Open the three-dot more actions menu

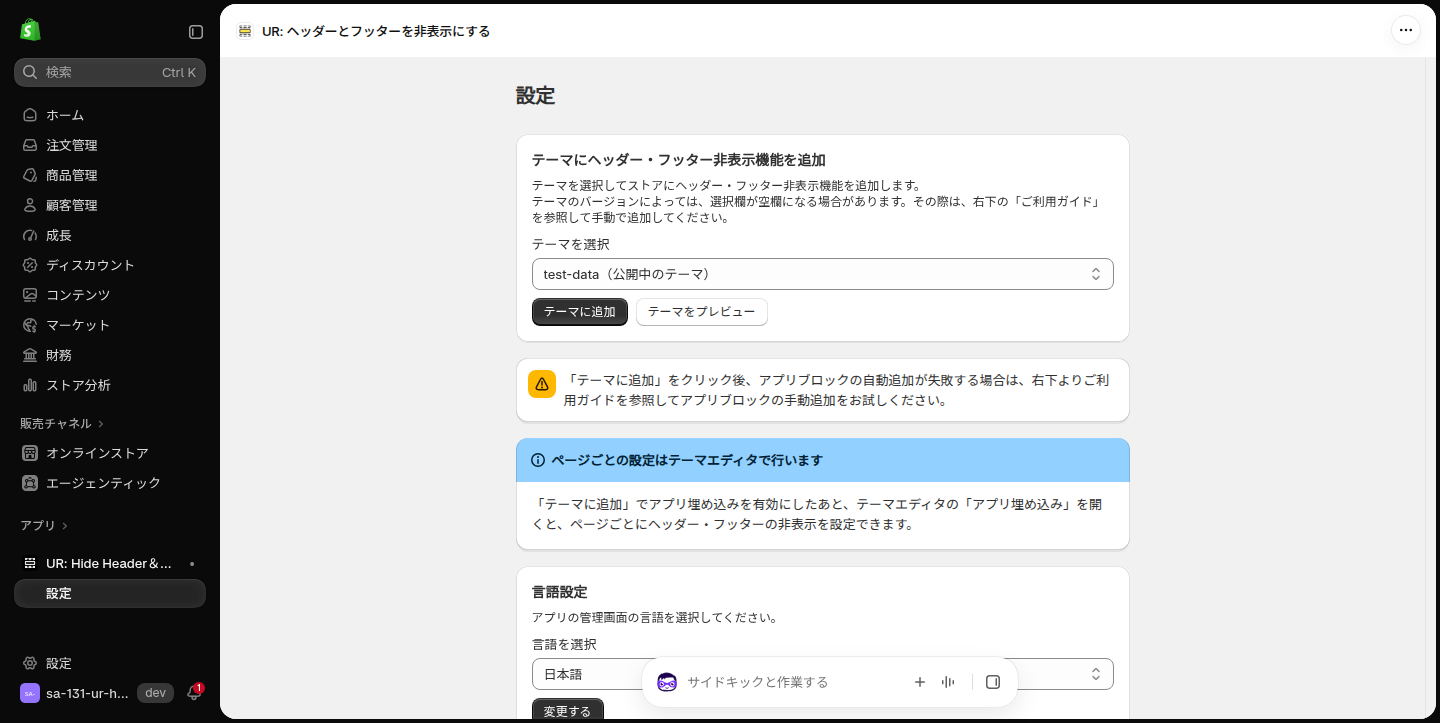tap(1406, 30)
